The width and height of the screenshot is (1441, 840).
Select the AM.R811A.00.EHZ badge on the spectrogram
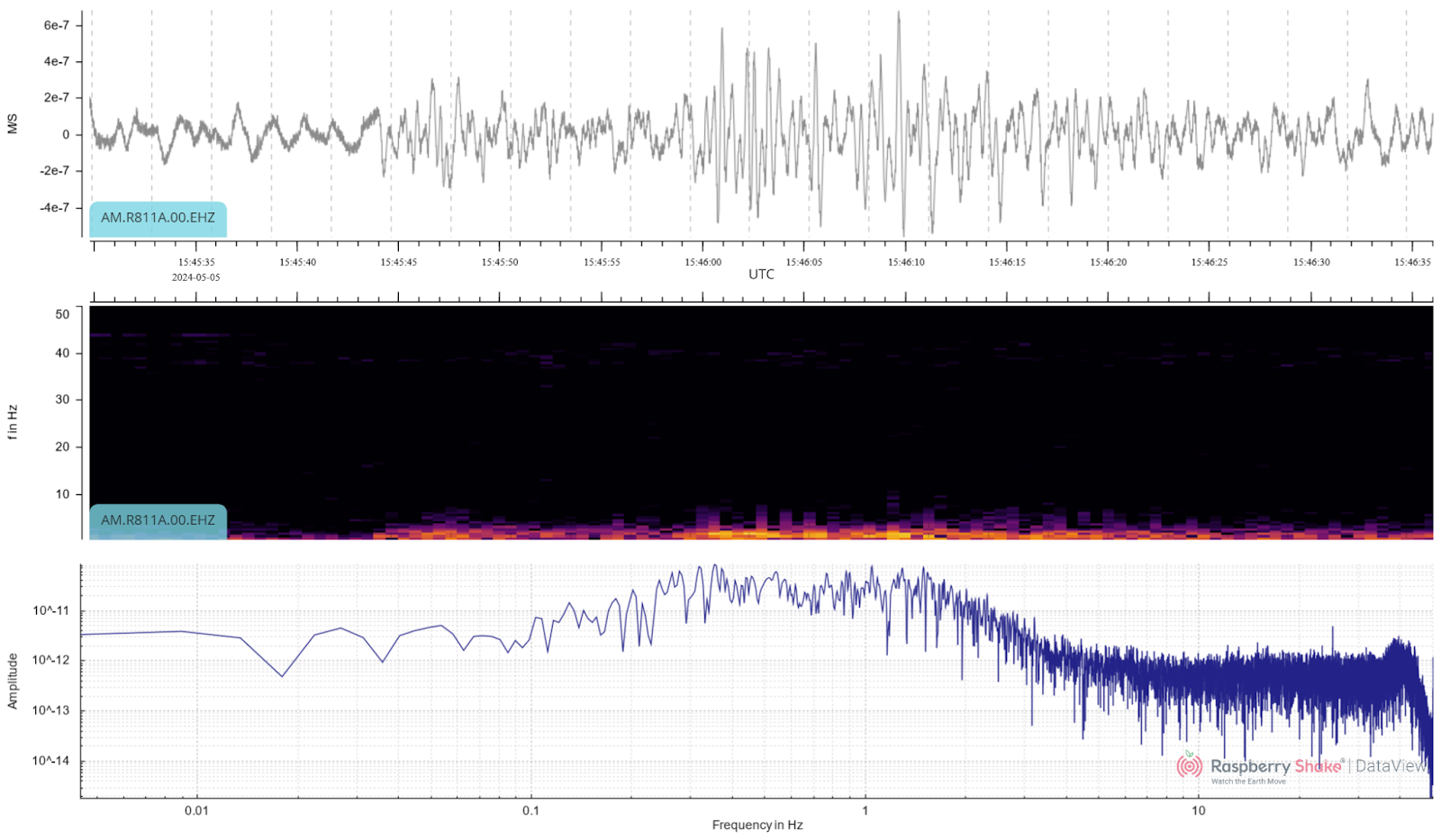click(158, 520)
